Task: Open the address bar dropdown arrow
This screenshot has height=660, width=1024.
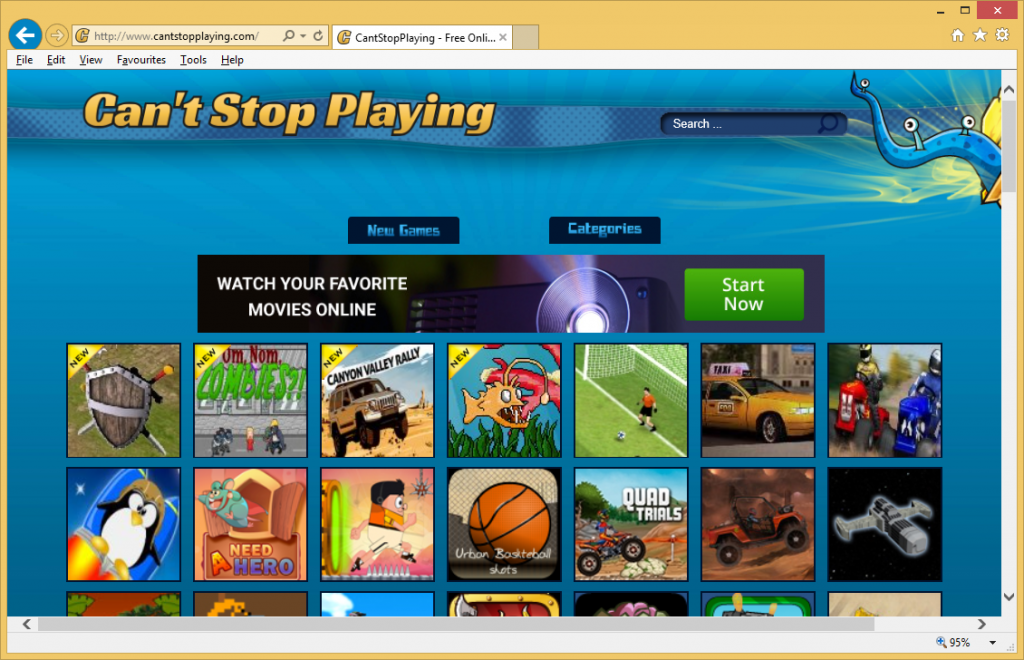Action: click(303, 36)
